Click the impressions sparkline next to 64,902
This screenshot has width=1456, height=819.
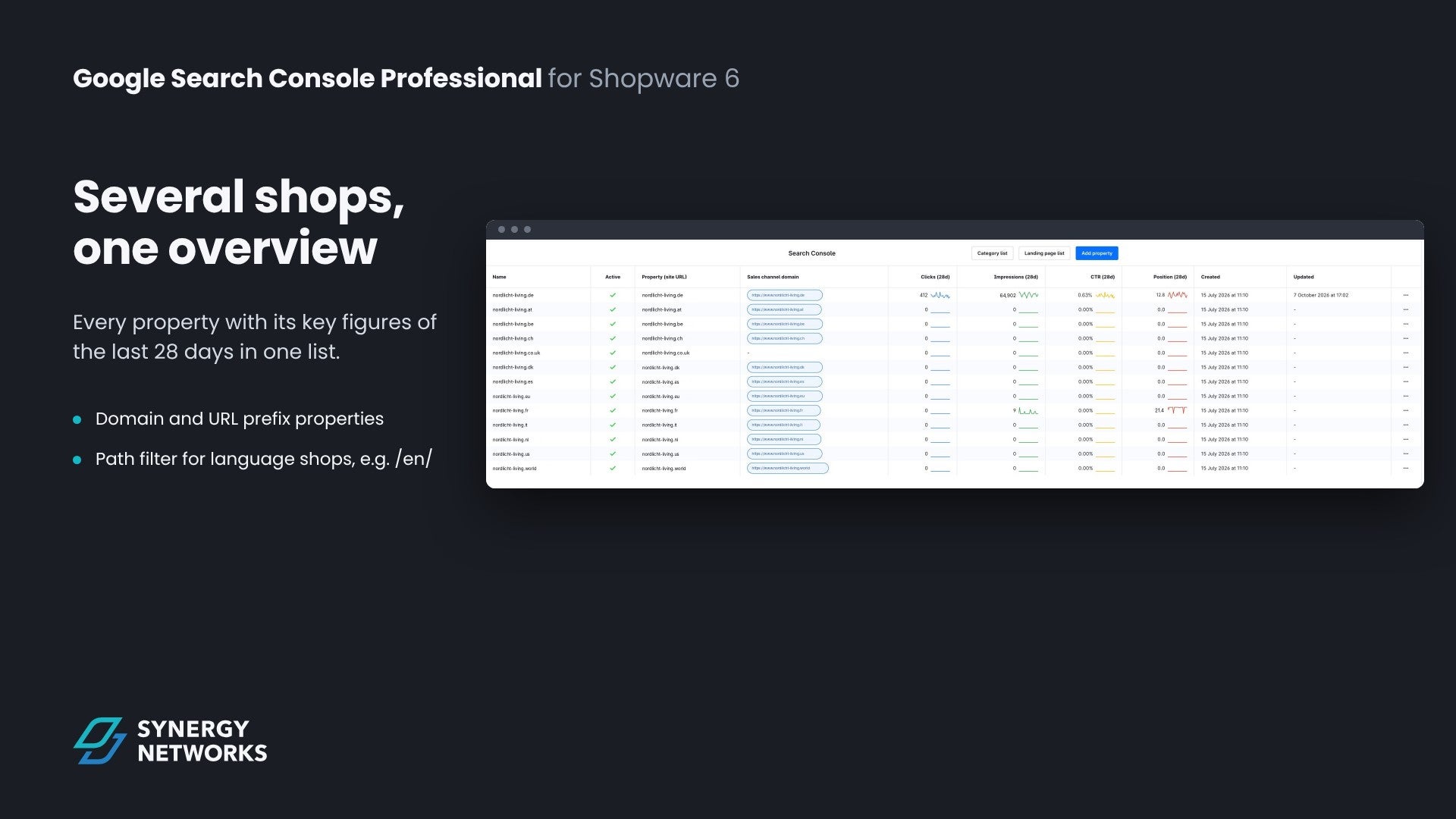pos(1028,295)
